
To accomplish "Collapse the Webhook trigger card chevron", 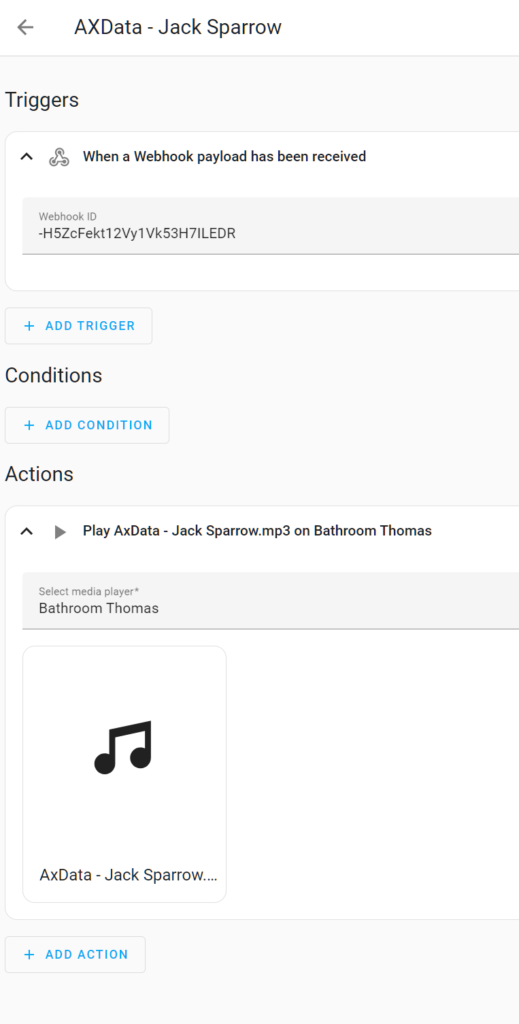I will click(27, 157).
